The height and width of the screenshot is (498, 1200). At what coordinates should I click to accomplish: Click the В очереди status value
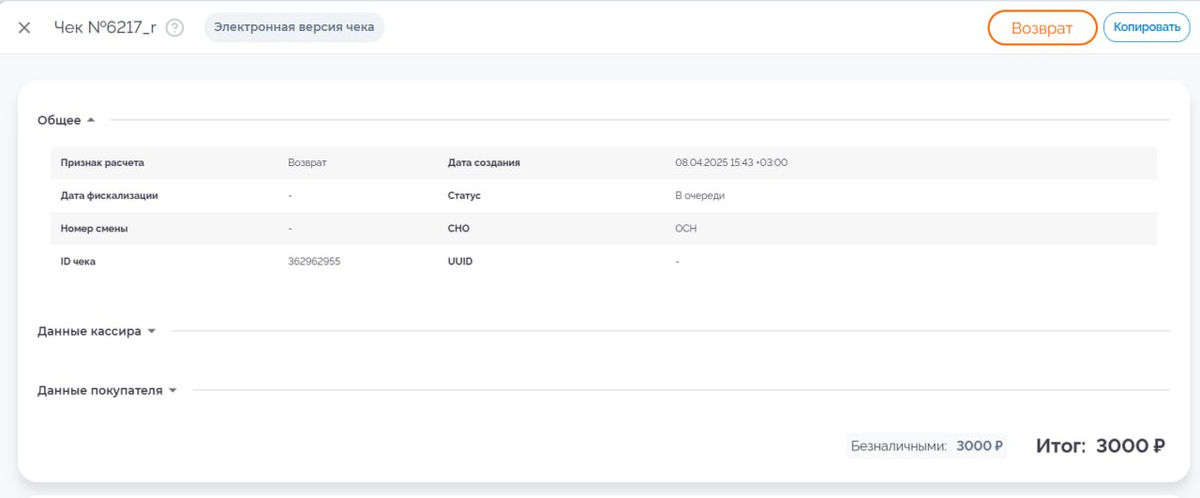[x=699, y=195]
